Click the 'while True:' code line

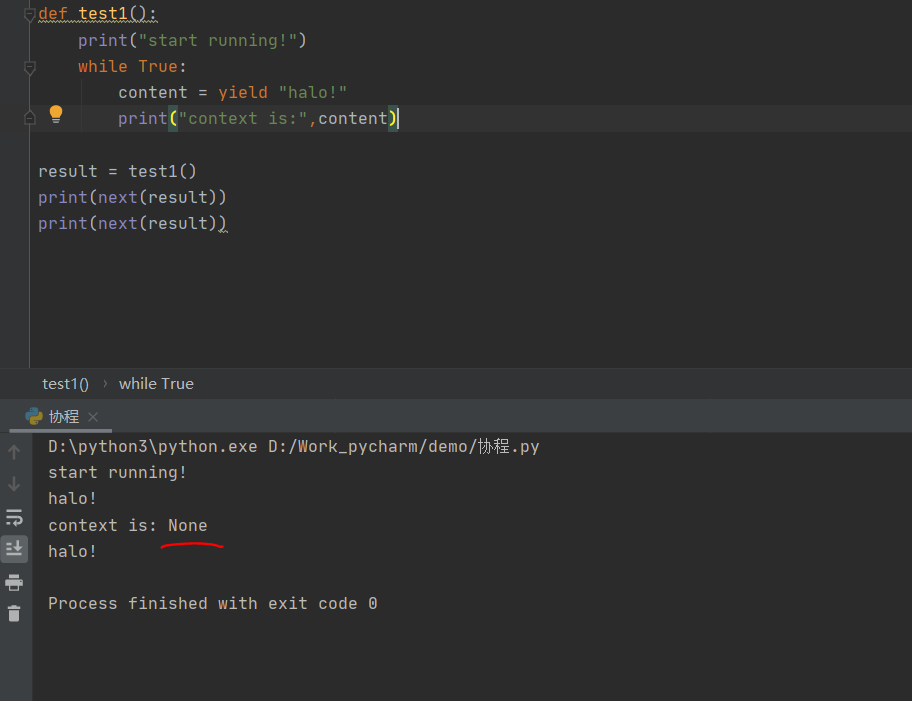(132, 66)
